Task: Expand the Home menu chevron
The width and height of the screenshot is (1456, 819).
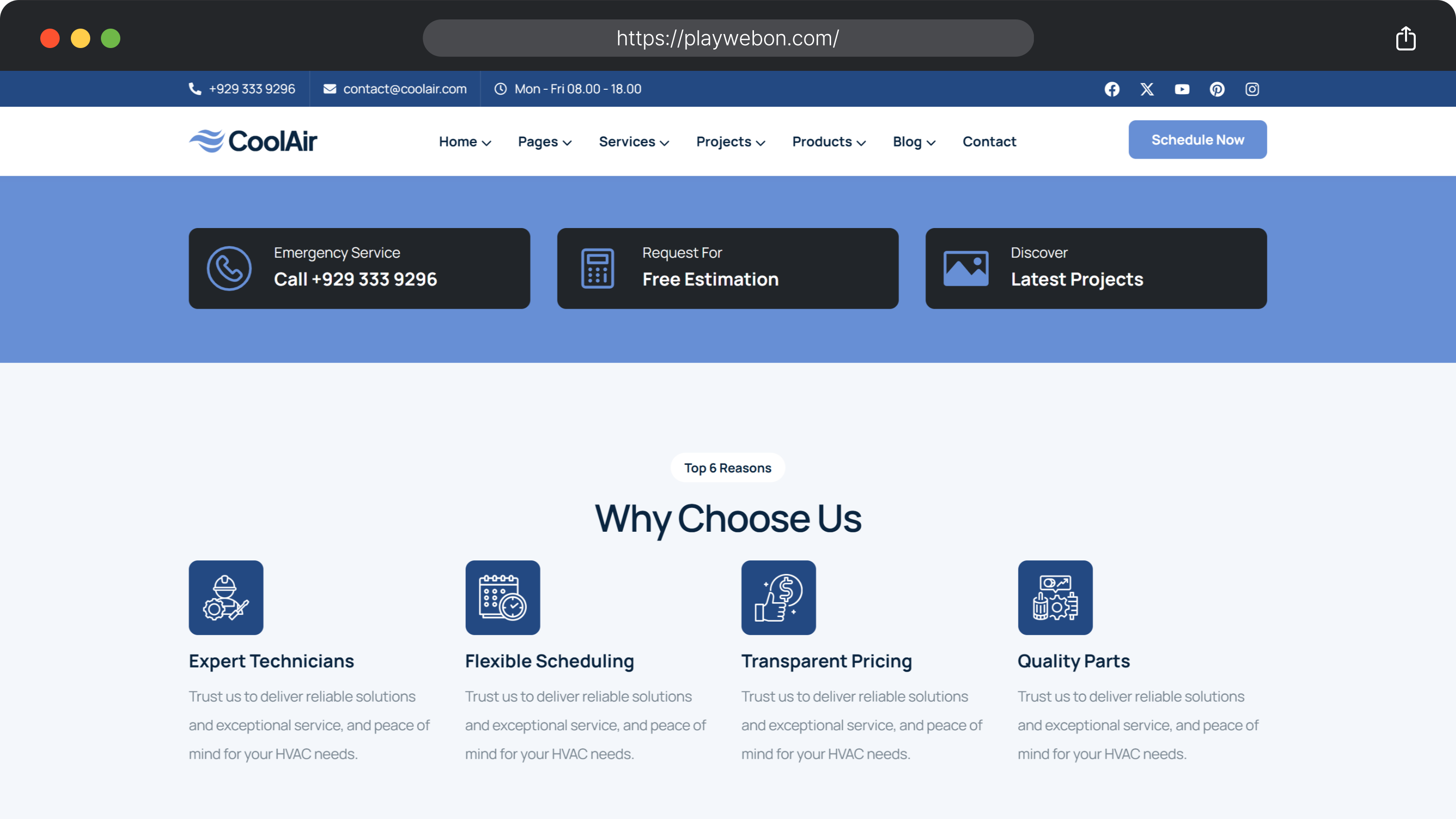Action: point(486,143)
